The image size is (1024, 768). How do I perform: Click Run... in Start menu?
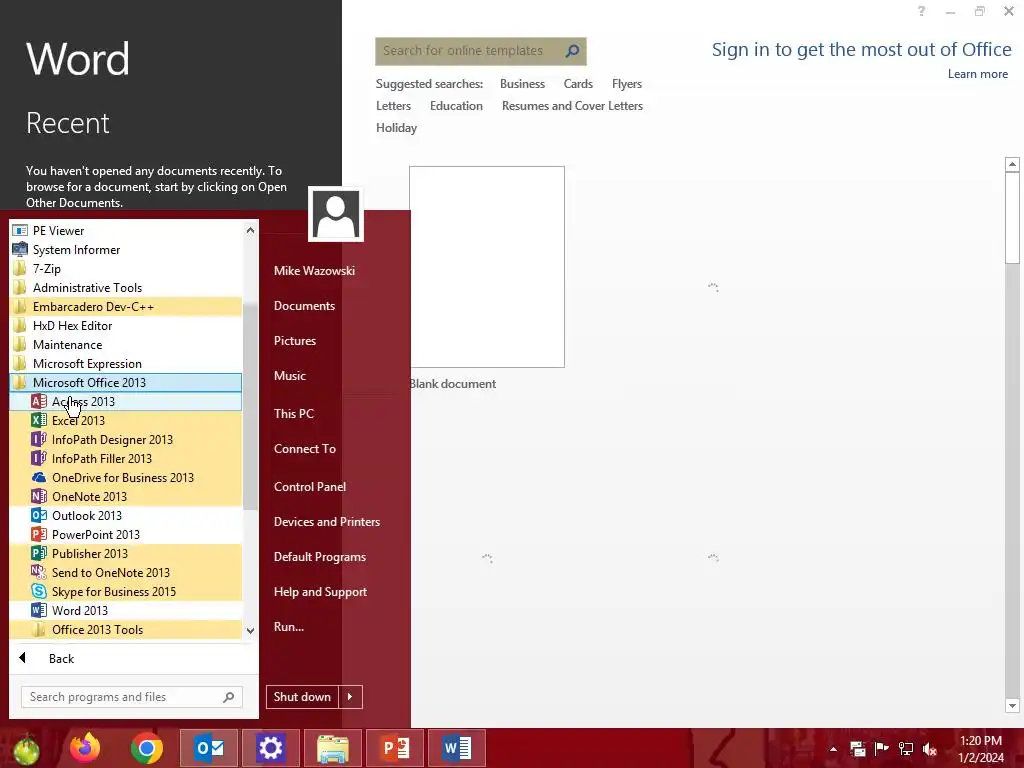coord(289,627)
